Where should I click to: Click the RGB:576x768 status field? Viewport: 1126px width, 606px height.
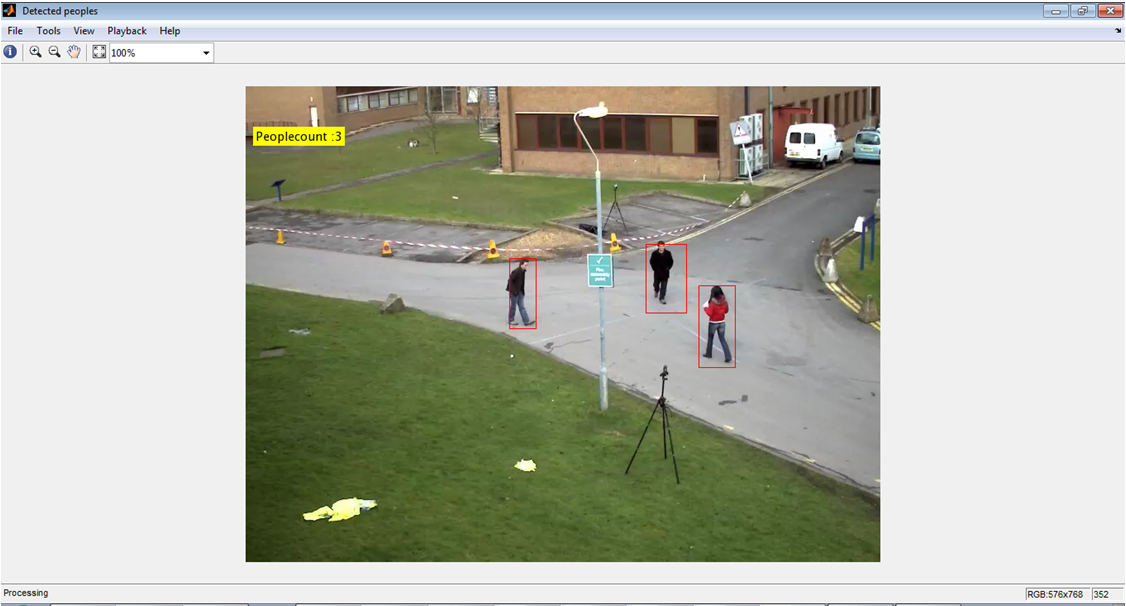[1056, 594]
